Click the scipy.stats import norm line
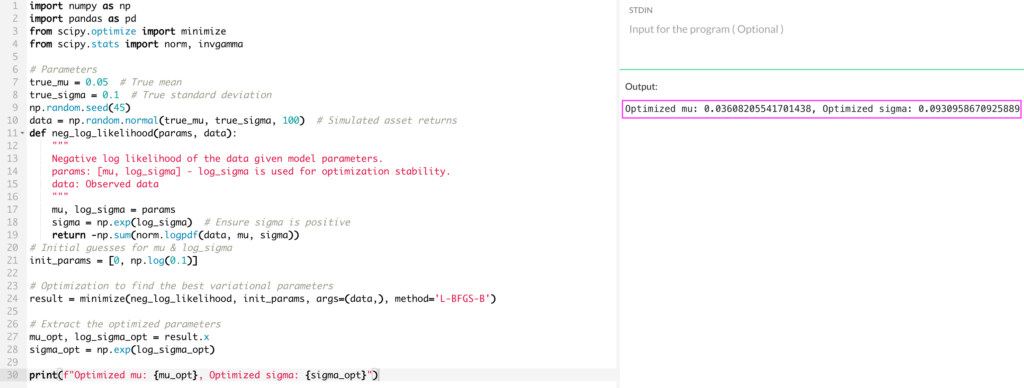Viewport: 1024px width, 388px height. [x=136, y=44]
